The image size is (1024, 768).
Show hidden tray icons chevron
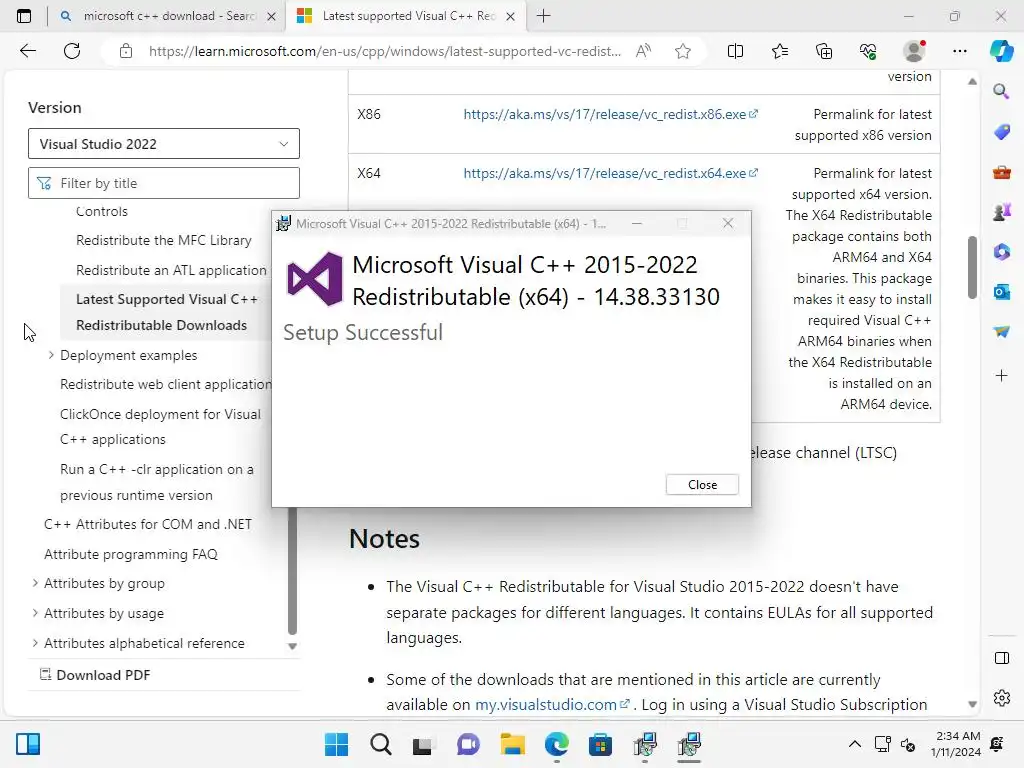pos(854,744)
